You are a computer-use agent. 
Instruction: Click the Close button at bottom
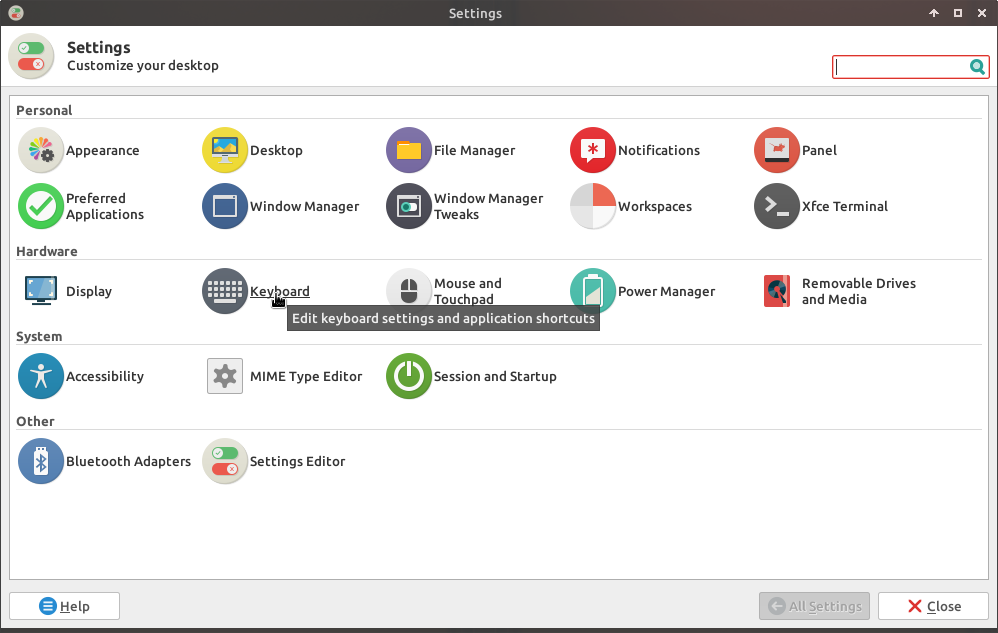click(933, 606)
